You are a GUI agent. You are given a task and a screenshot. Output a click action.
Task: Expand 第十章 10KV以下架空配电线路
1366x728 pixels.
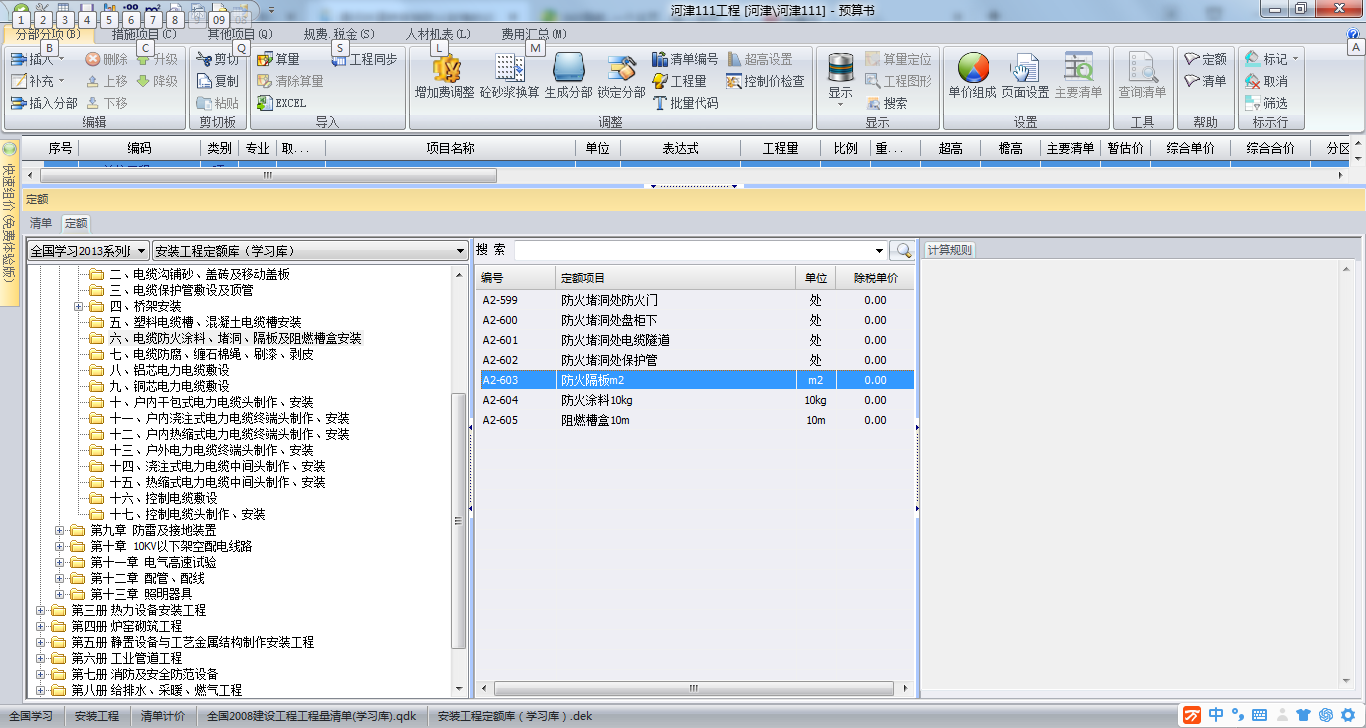pos(59,546)
